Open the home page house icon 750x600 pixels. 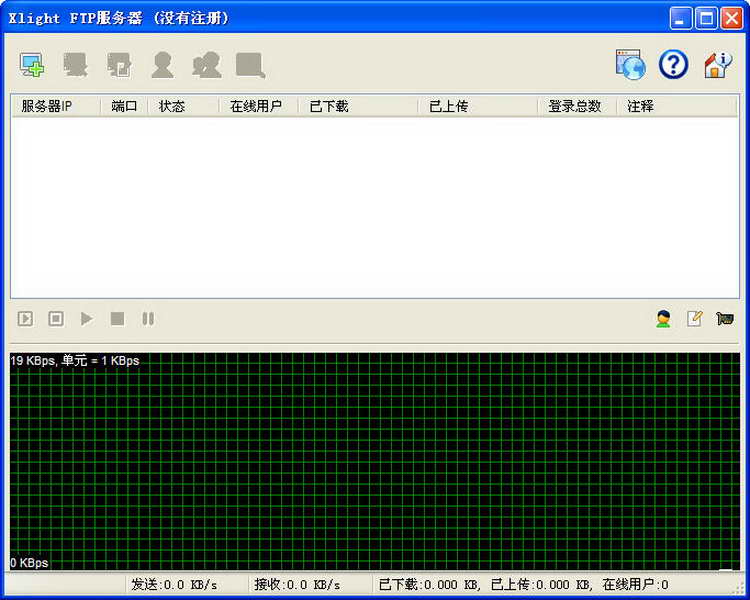717,65
